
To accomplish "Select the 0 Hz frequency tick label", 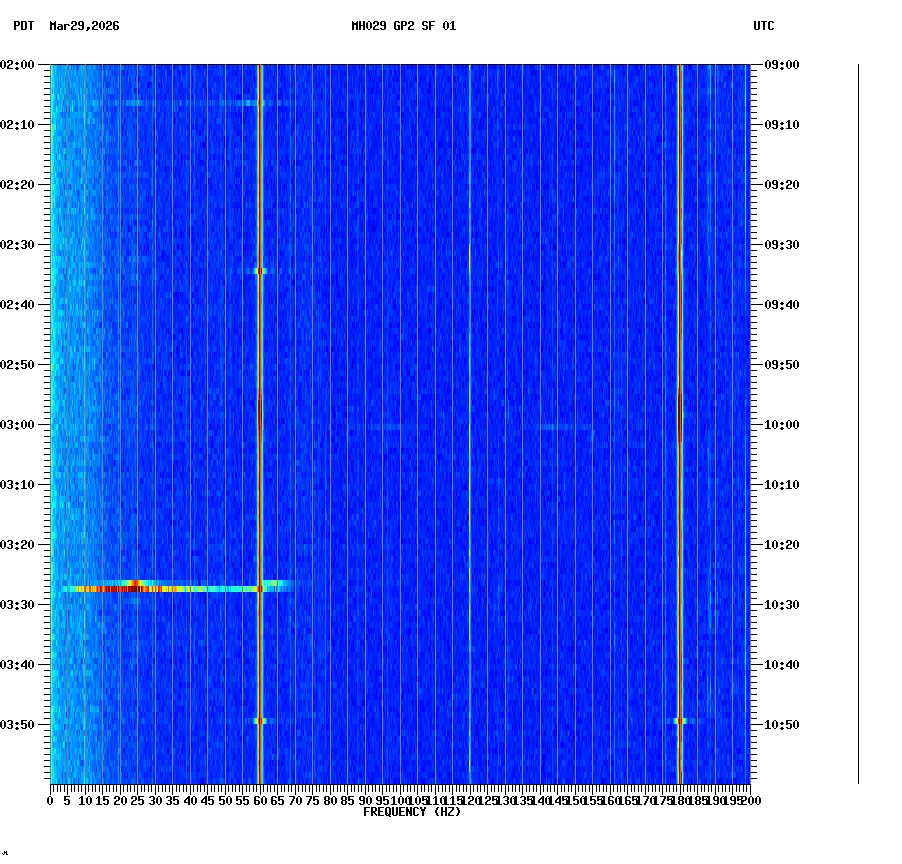I will [48, 800].
